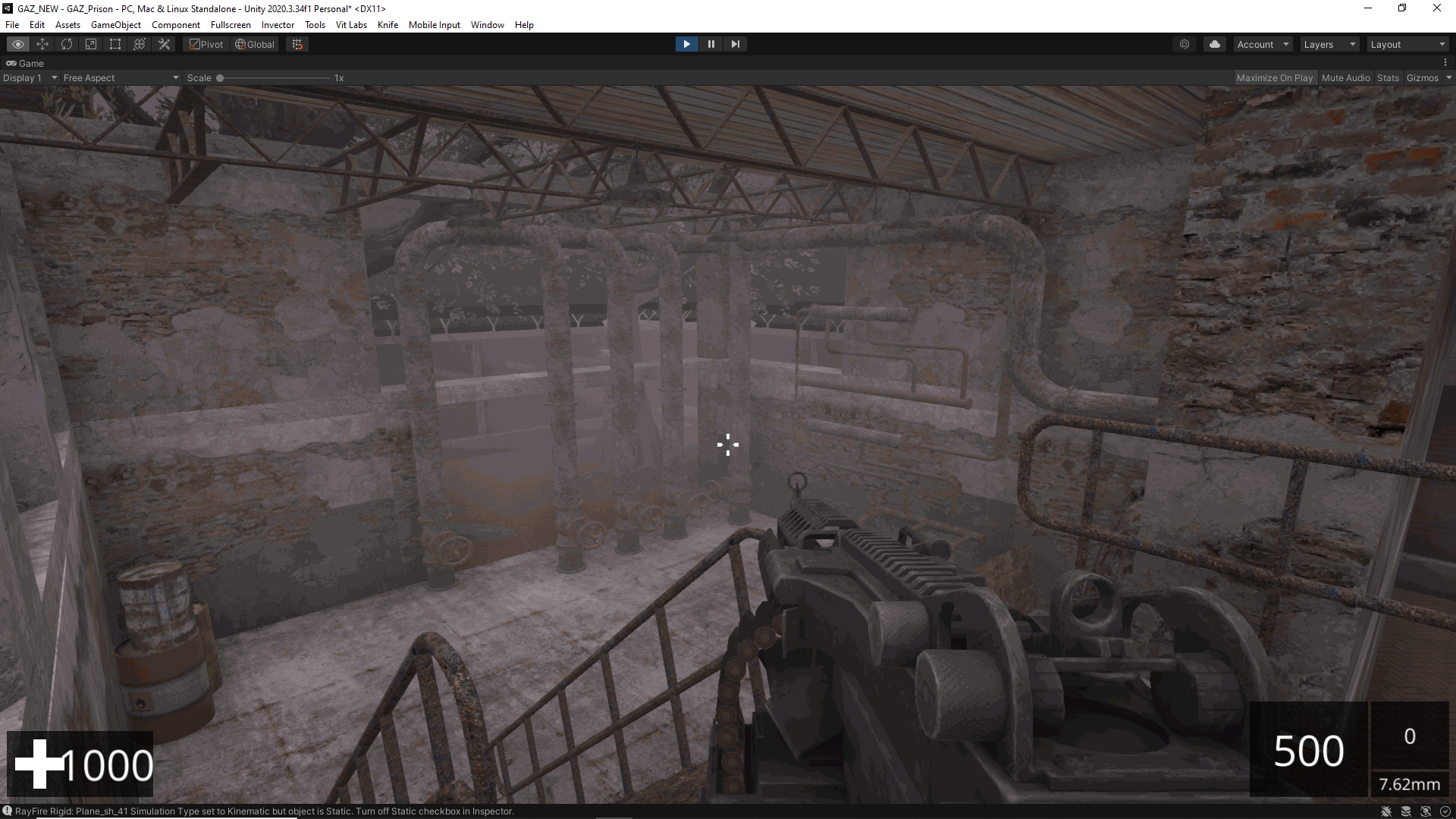Open the Game panel options menu
Viewport: 1456px width, 819px height.
coord(1445,63)
